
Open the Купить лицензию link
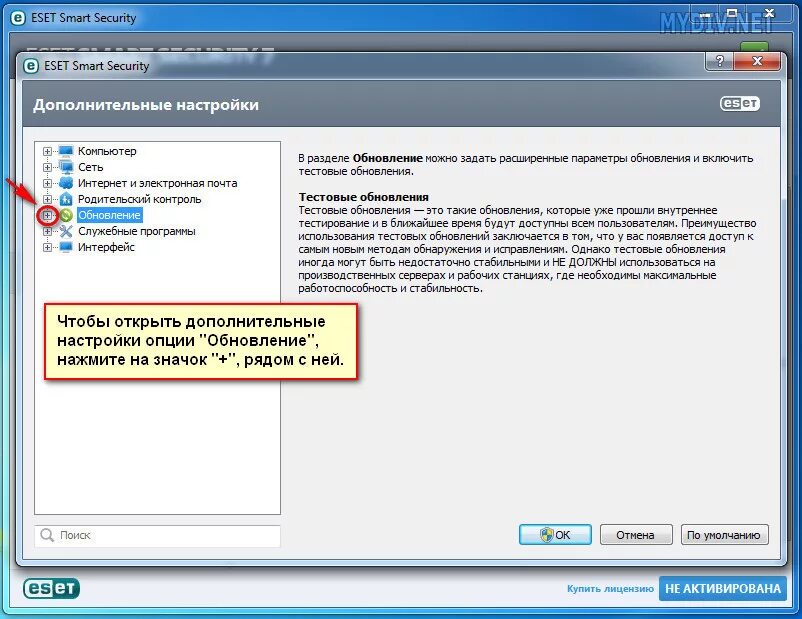610,588
